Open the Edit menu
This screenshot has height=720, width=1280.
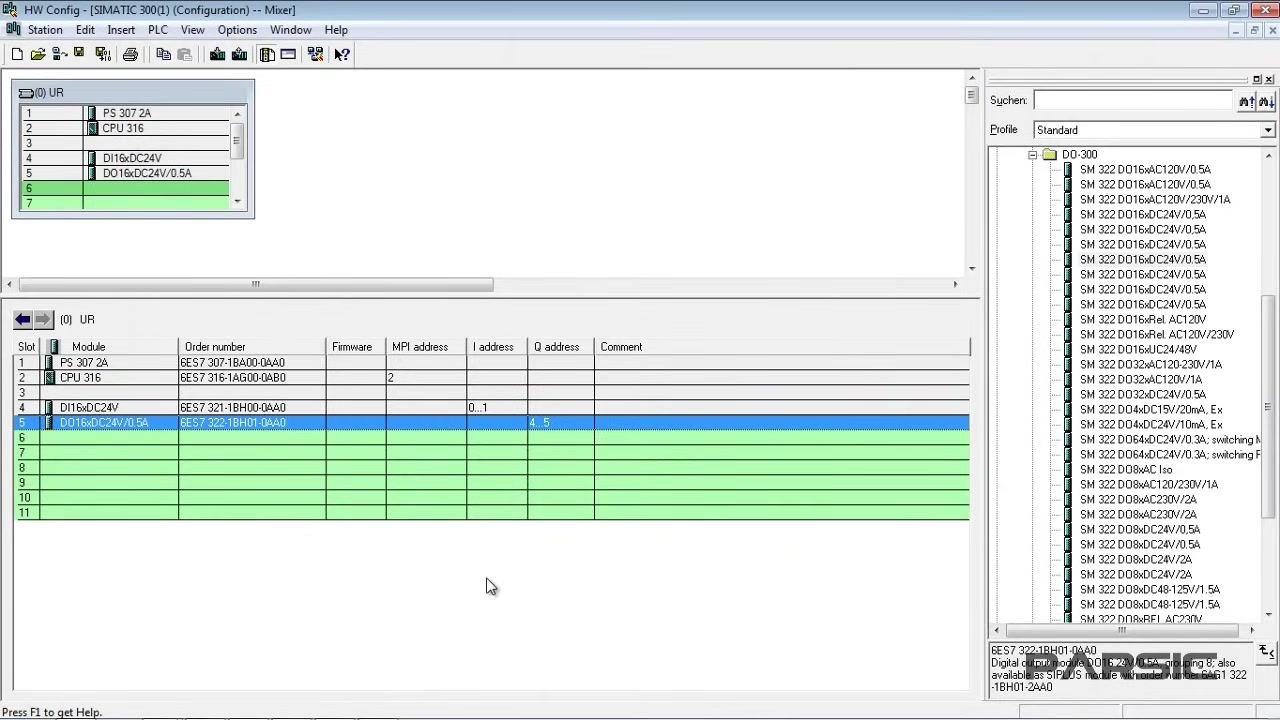pos(85,30)
